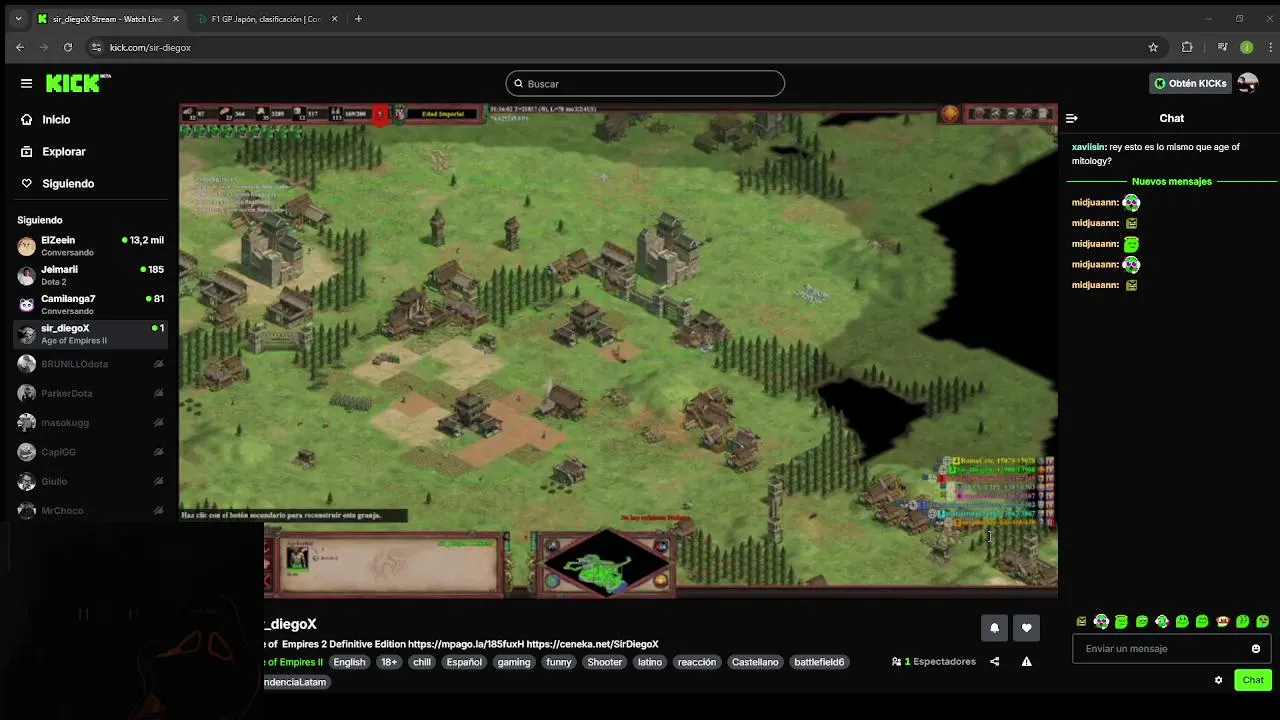Toggle stream notifications bell button
This screenshot has width=1280, height=720.
click(x=994, y=627)
